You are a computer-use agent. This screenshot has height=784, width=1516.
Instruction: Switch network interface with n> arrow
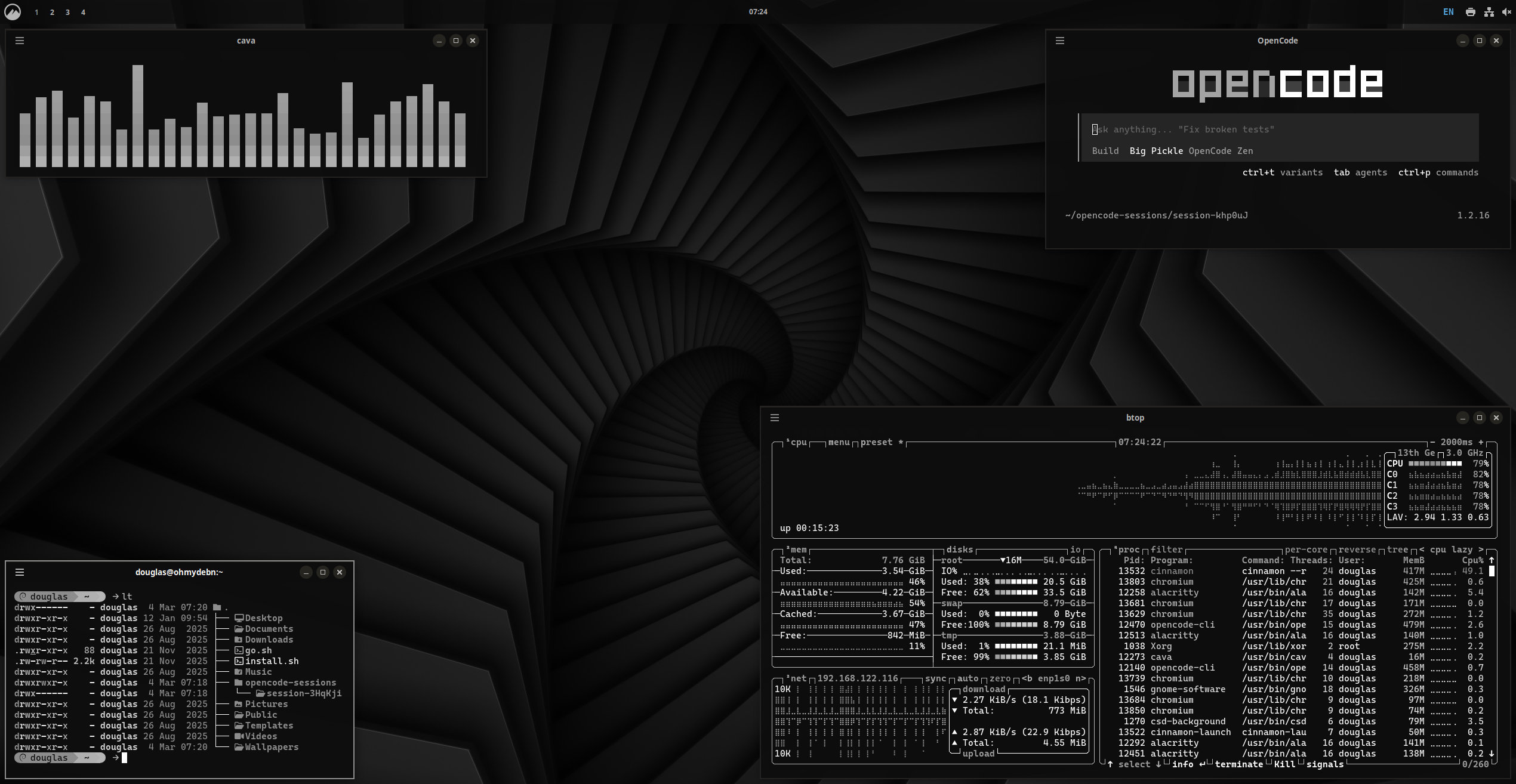pos(1080,678)
